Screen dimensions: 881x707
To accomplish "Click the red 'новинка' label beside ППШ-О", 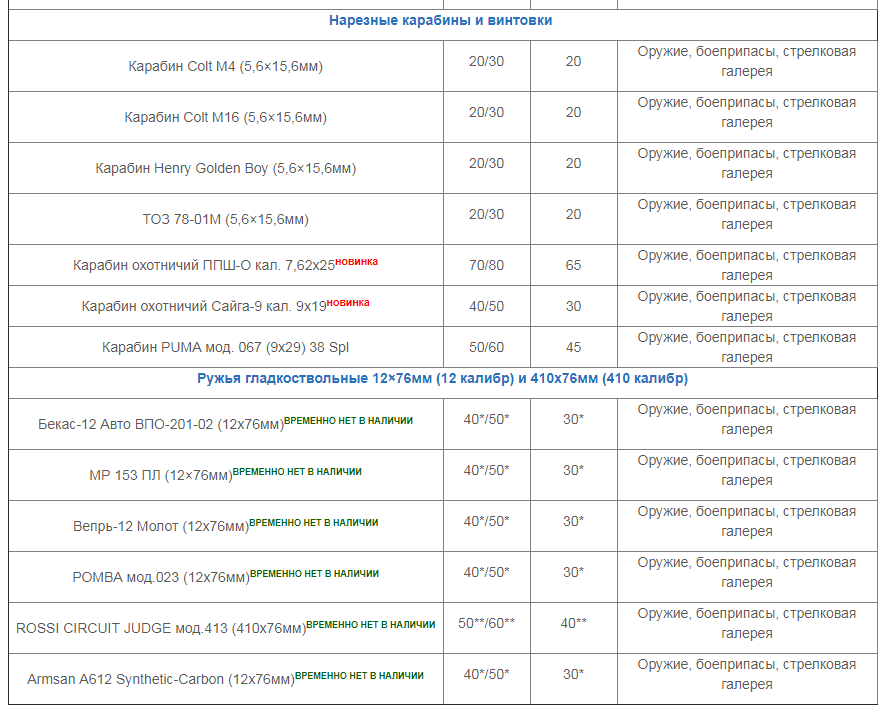I will point(357,262).
